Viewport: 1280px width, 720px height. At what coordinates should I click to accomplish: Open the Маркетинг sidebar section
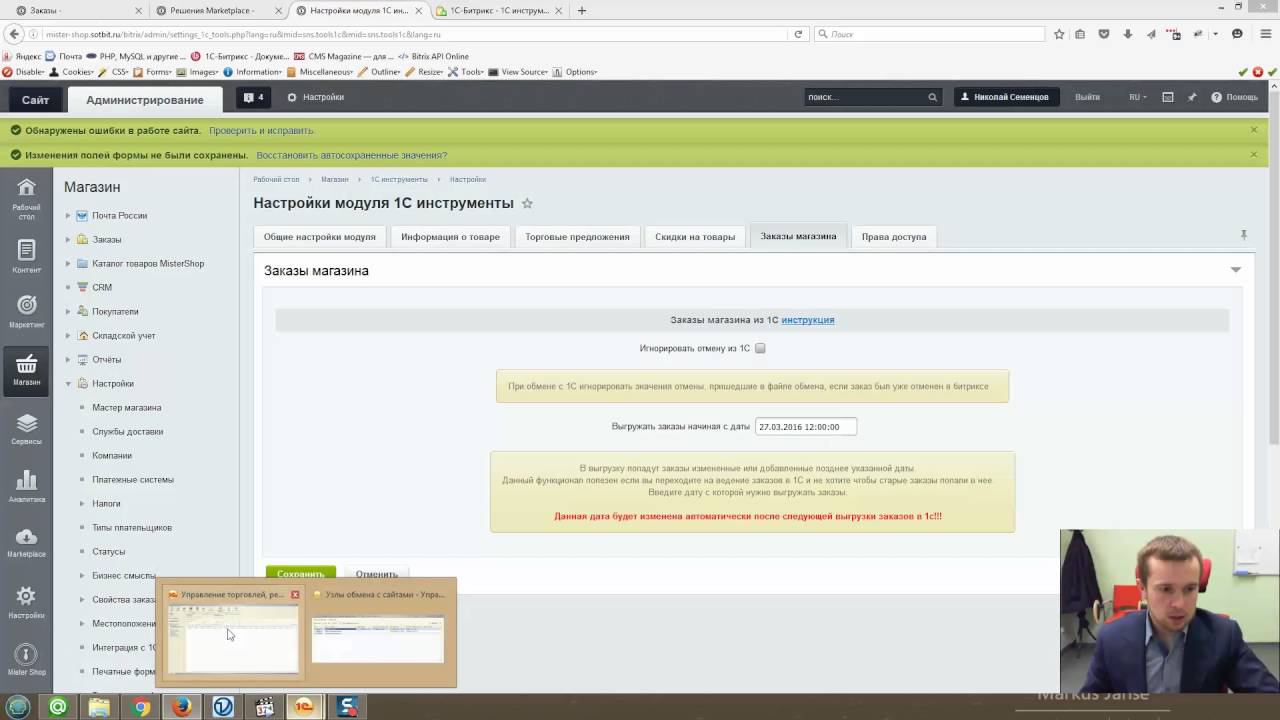tap(26, 312)
